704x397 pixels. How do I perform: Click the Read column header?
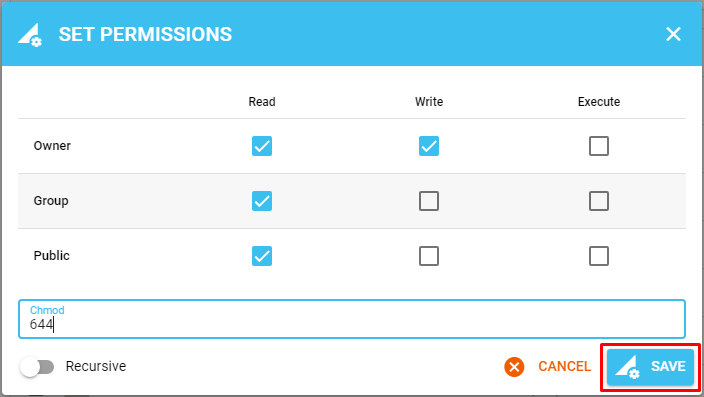[262, 101]
